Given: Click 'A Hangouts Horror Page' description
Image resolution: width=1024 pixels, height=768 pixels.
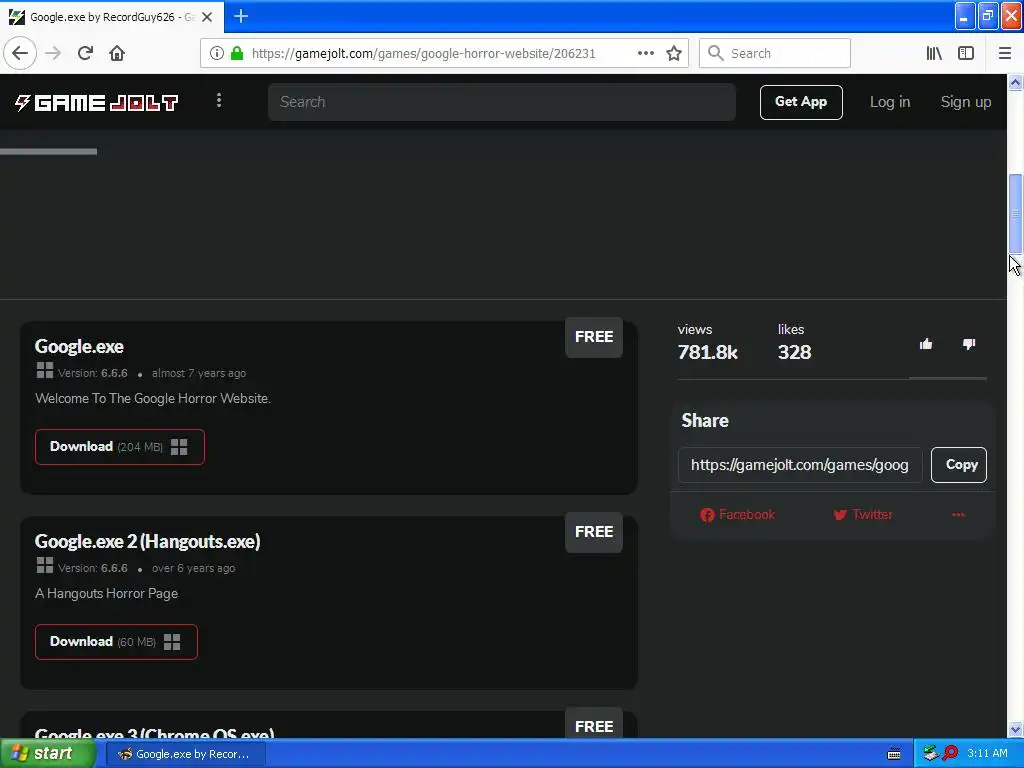Looking at the screenshot, I should [x=106, y=594].
